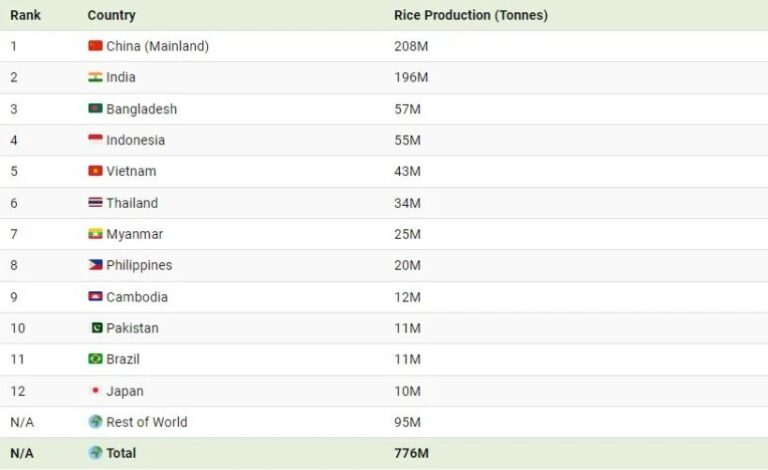Select the Bangladesh flag icon
The height and width of the screenshot is (470, 768).
tap(95, 108)
